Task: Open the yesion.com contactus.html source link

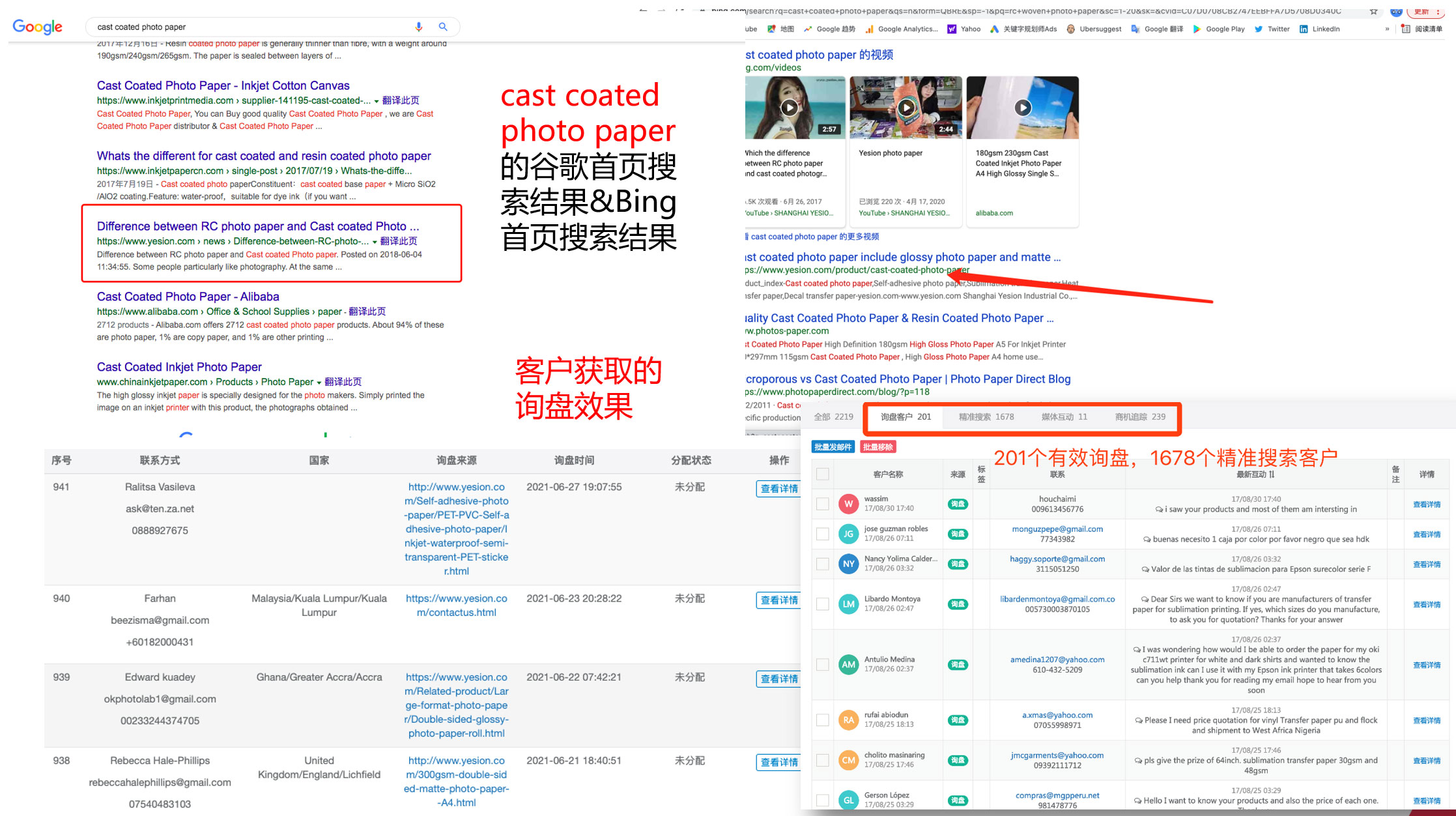Action: pyautogui.click(x=456, y=605)
